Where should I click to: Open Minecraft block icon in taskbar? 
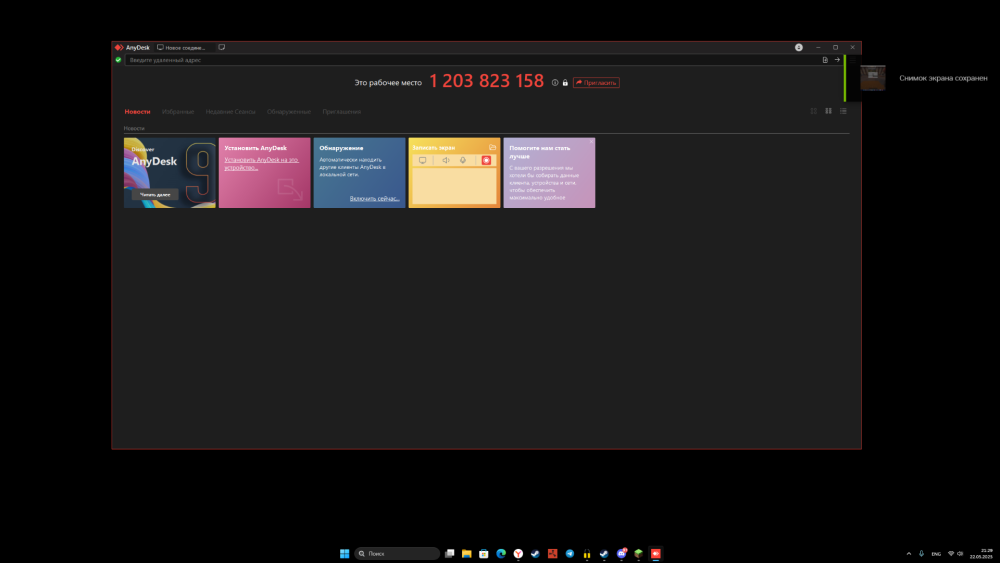638,553
